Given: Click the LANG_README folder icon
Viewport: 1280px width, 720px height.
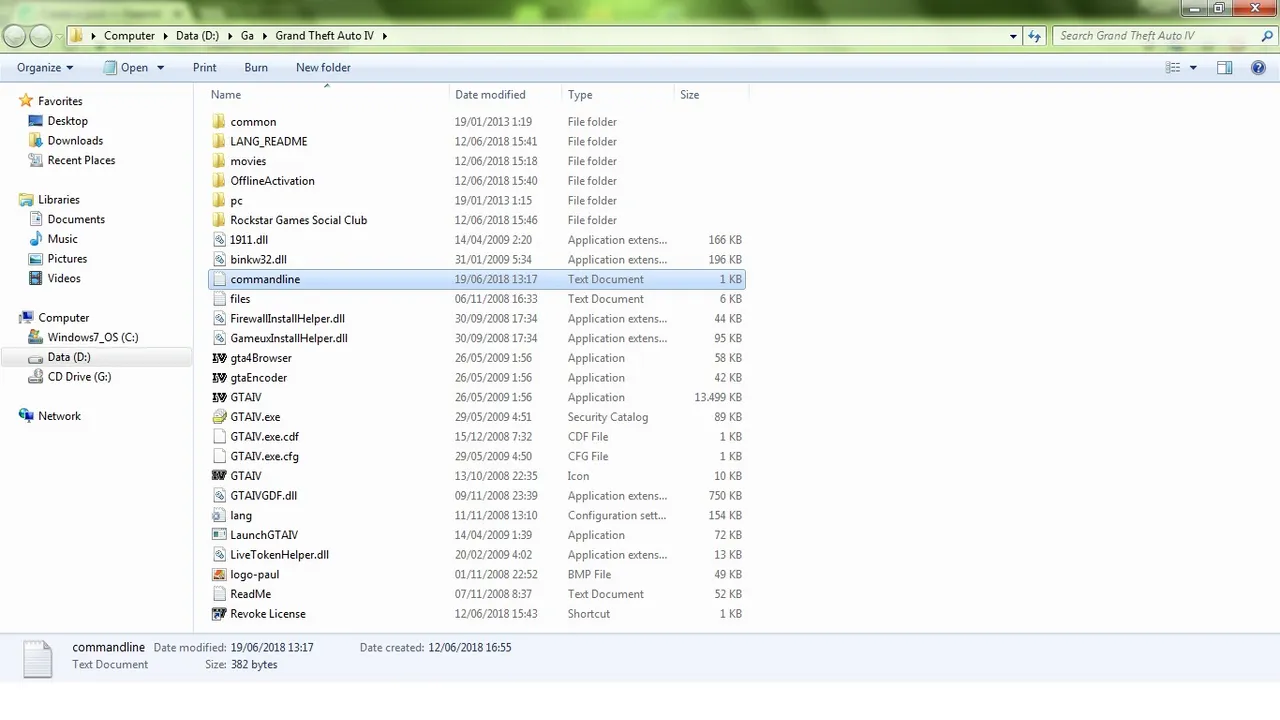Looking at the screenshot, I should tap(220, 141).
